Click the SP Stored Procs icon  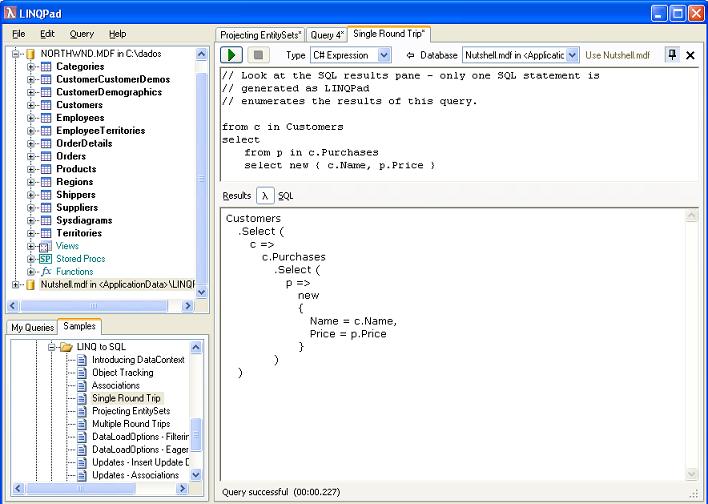45,259
